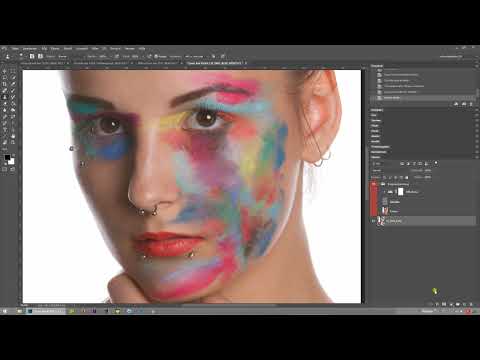This screenshot has width=480, height=360.
Task: Select the Crop tool
Action: click(5, 84)
